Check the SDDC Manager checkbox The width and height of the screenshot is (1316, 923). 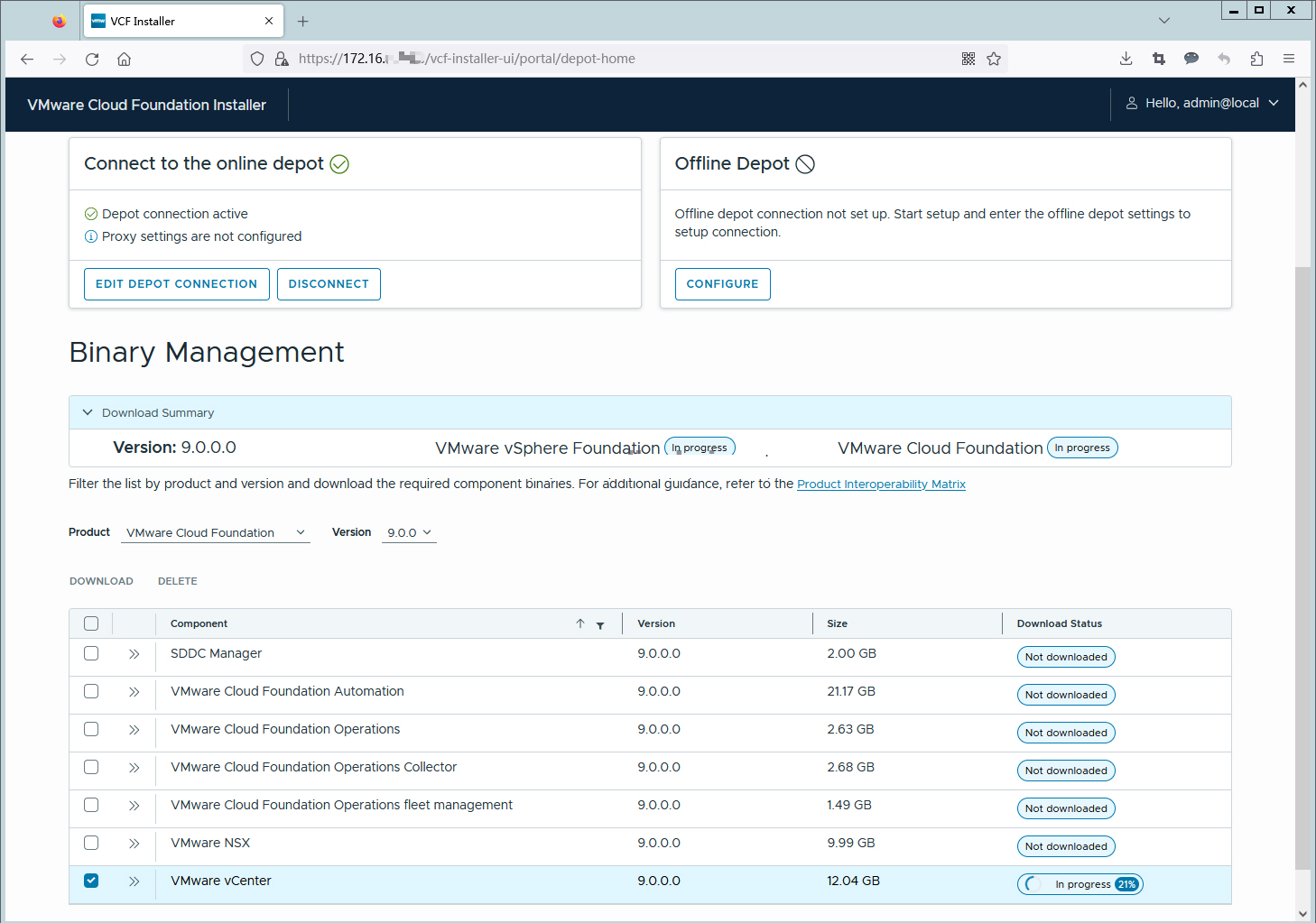[x=91, y=653]
